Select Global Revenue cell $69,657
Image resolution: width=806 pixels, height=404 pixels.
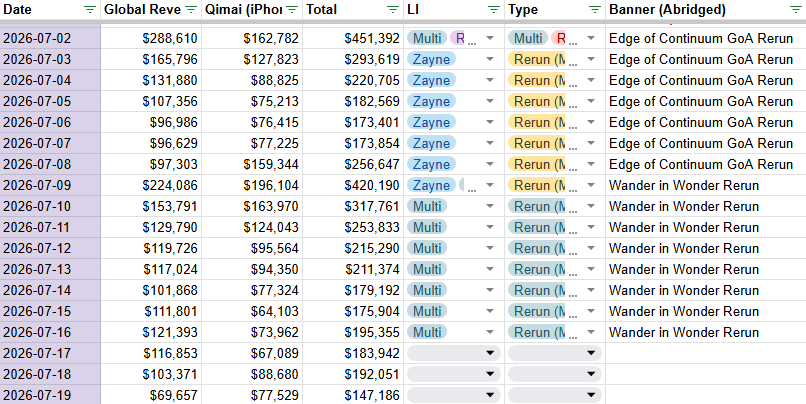click(151, 395)
